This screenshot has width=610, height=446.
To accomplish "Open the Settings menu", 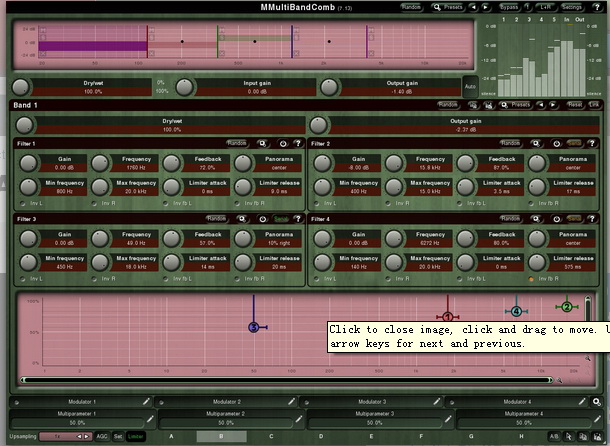I will (573, 7).
